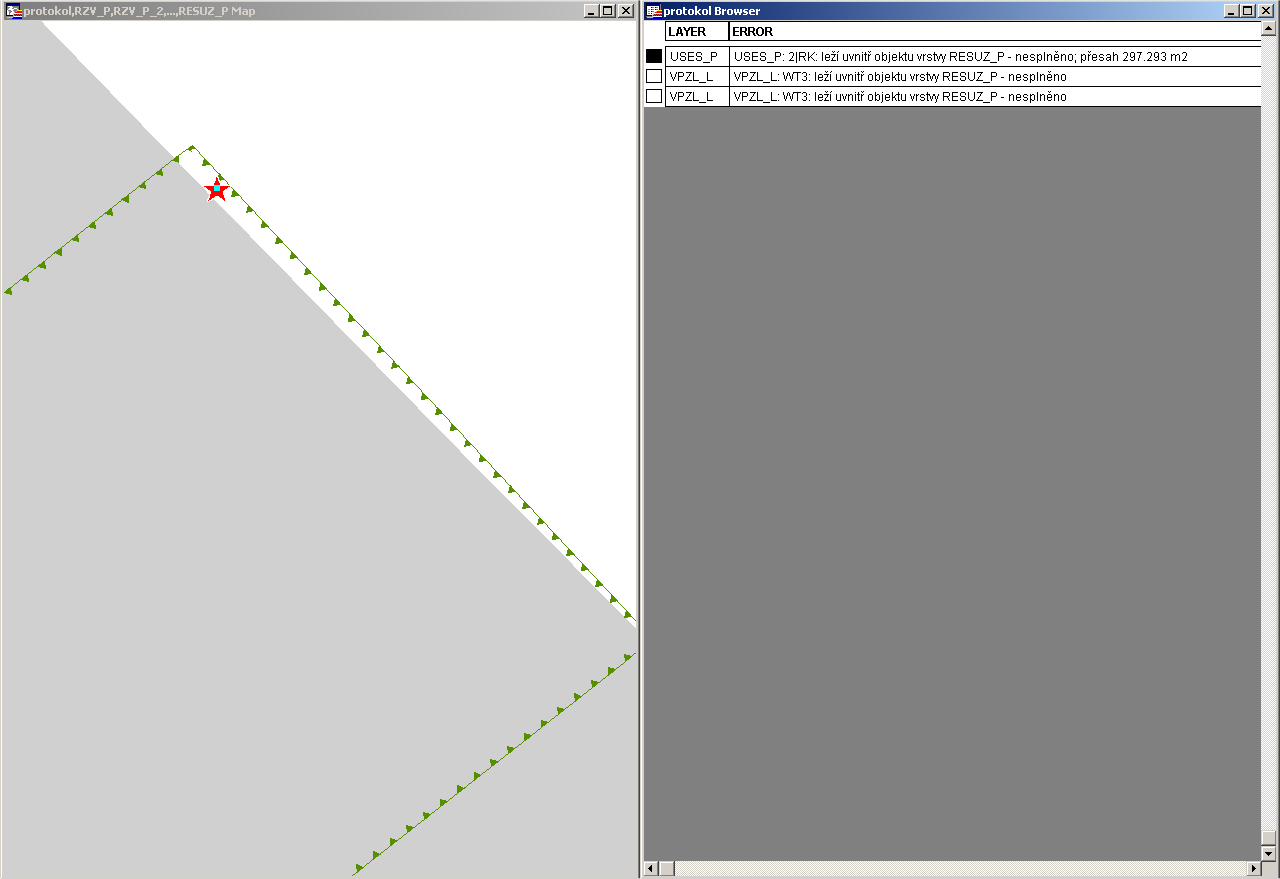Image resolution: width=1280 pixels, height=879 pixels.
Task: Open the protokol Browser window system menu icon
Action: click(x=654, y=11)
